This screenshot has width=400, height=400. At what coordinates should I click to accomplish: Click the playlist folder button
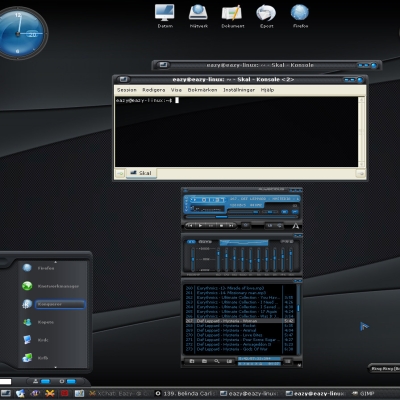[x=204, y=361]
